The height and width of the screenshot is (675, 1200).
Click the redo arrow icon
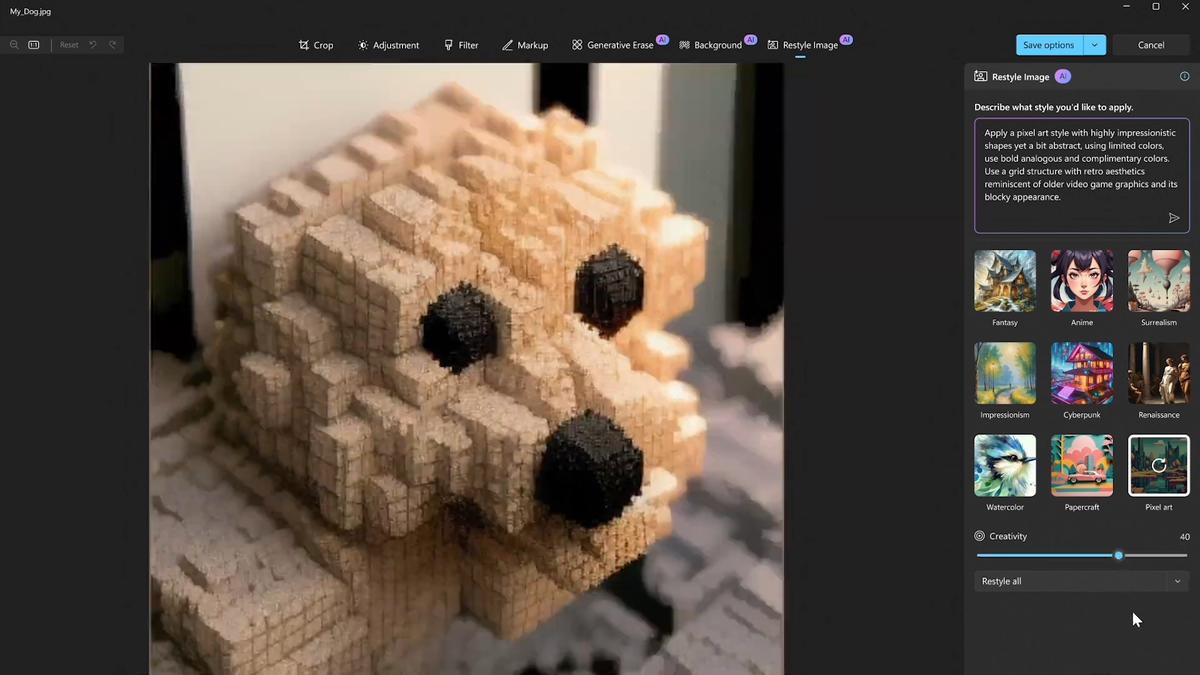click(x=113, y=45)
